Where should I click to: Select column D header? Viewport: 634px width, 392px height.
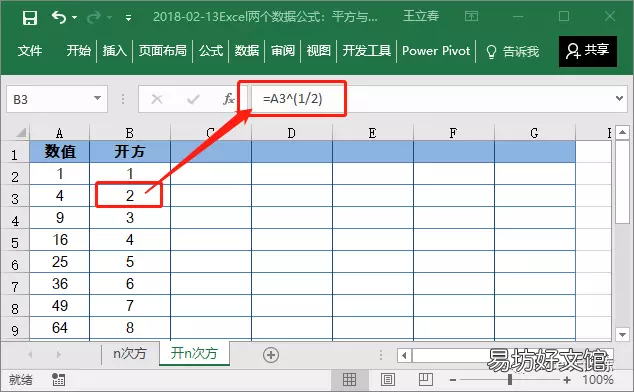pyautogui.click(x=292, y=133)
